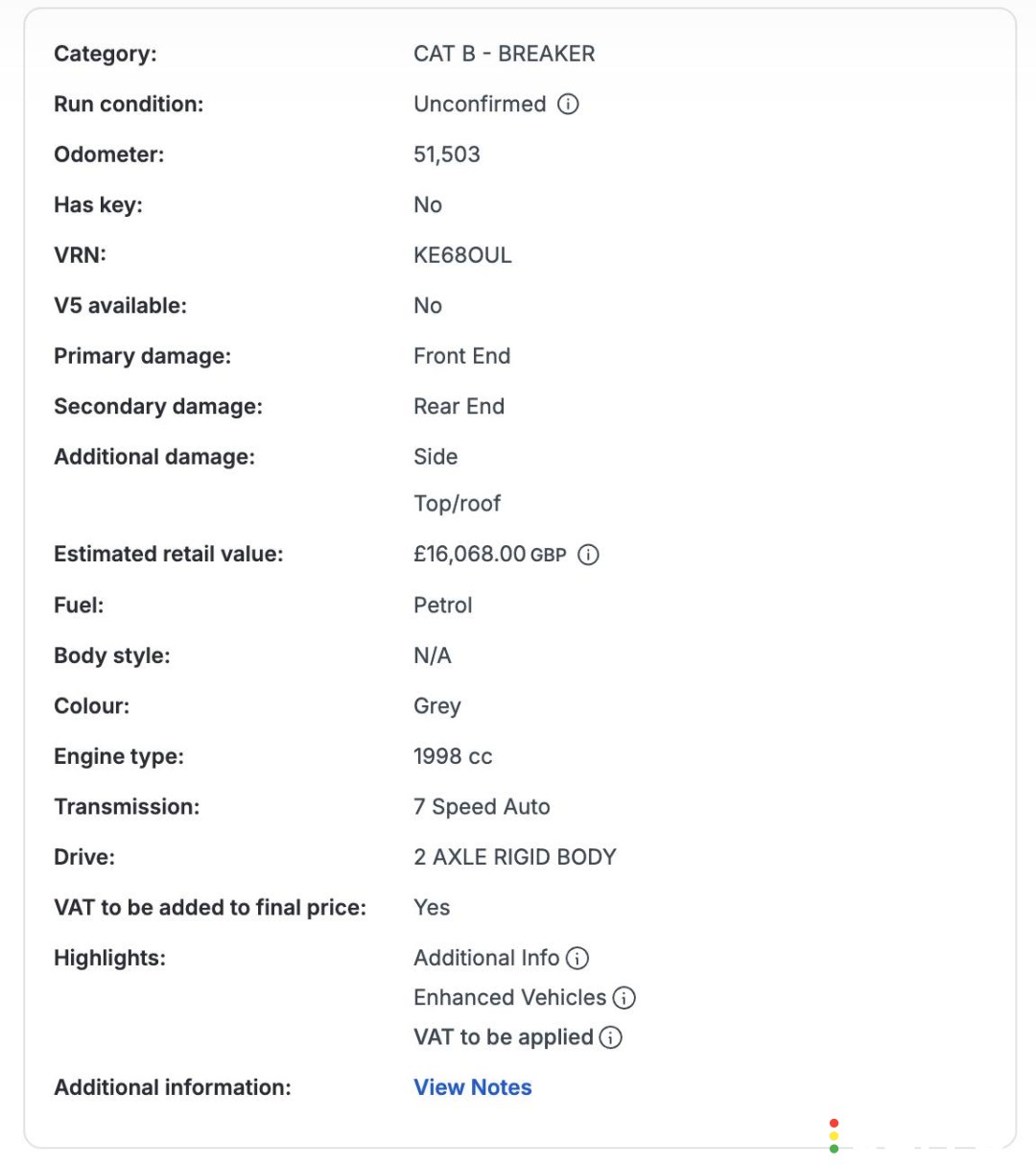Click the Unconfirmed run condition text
This screenshot has height=1166, width=1036.
[480, 104]
